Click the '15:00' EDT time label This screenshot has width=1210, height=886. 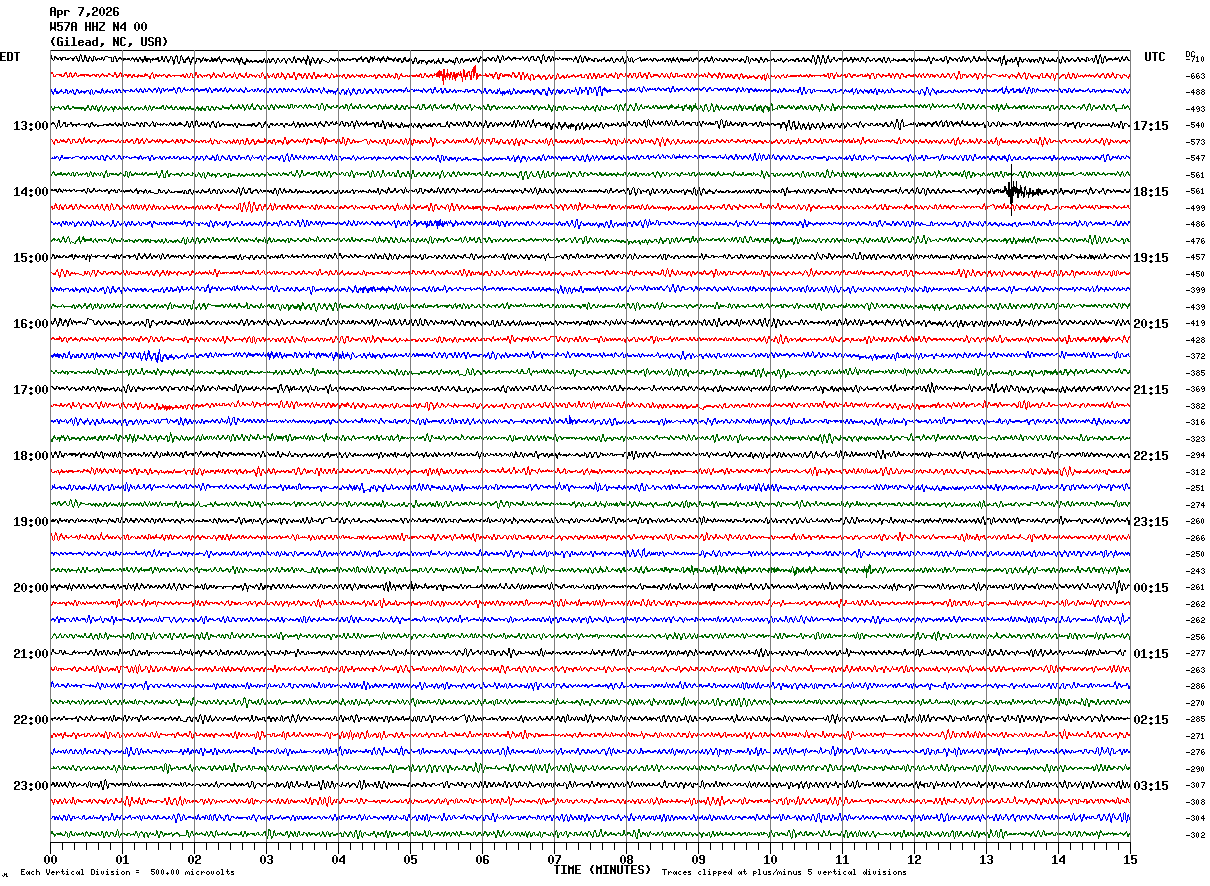point(30,258)
